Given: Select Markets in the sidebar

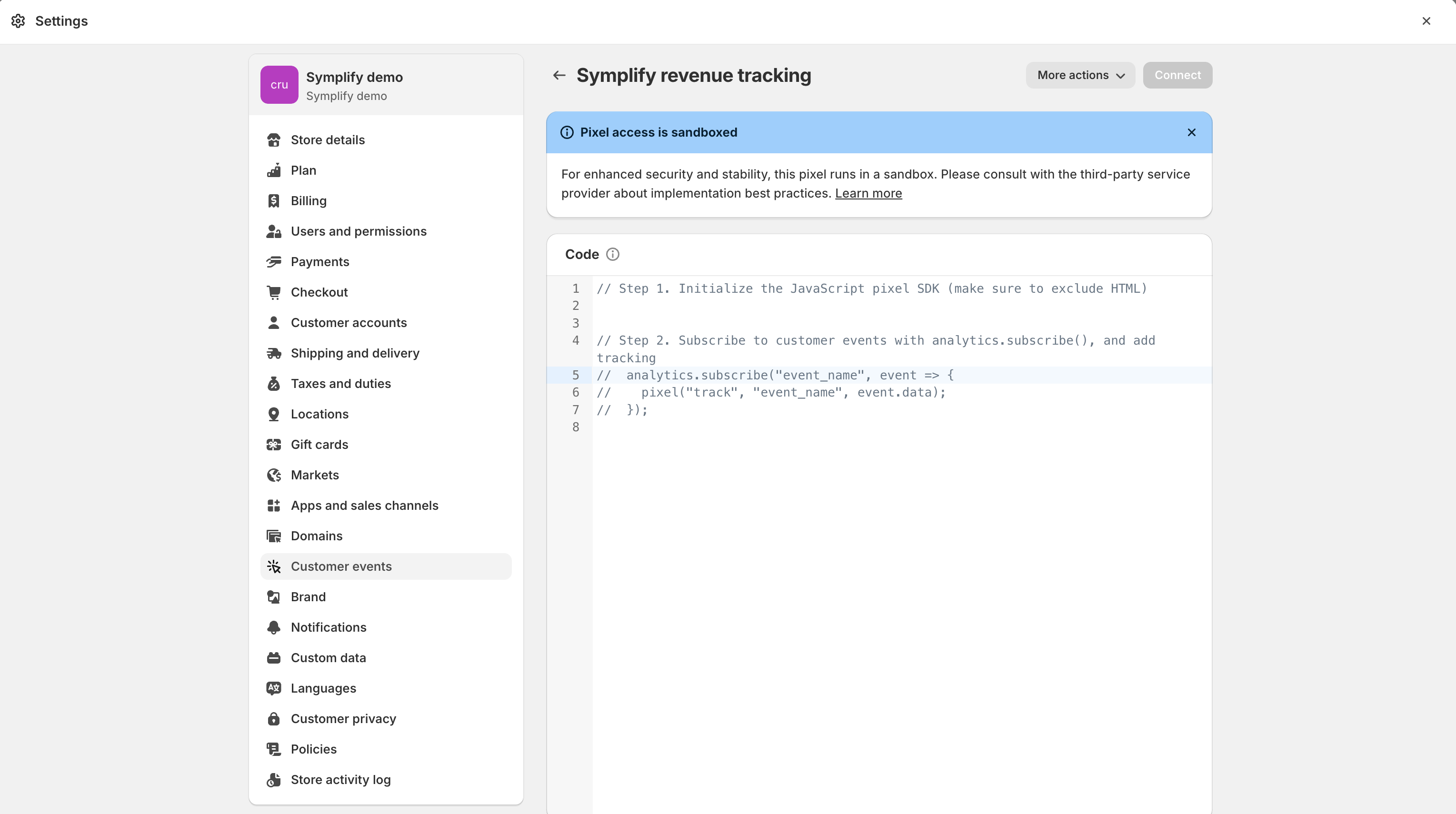Looking at the screenshot, I should point(386,476).
